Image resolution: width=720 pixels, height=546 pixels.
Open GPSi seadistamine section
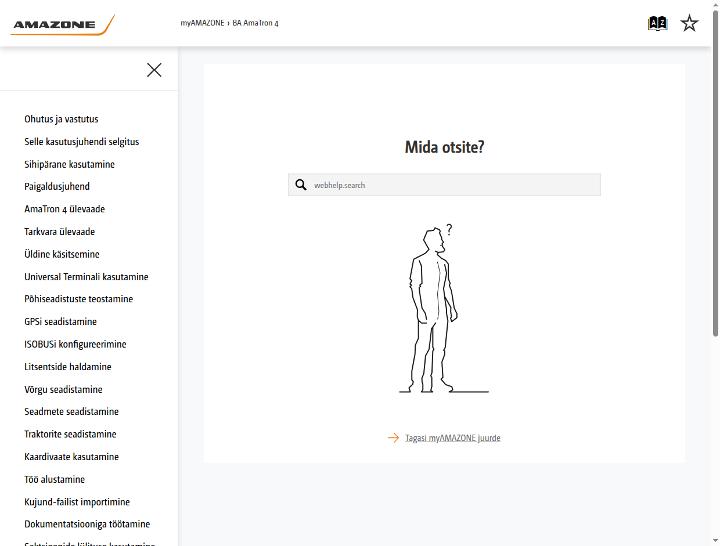click(x=61, y=321)
